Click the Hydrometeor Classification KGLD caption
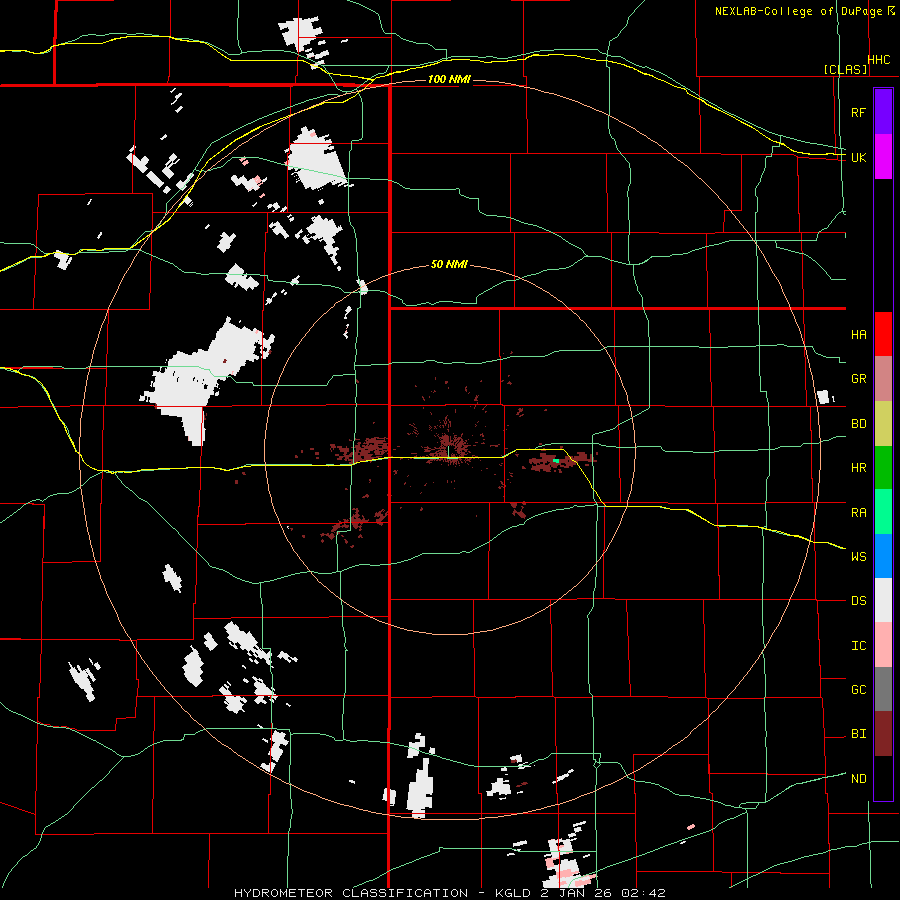 pyautogui.click(x=449, y=893)
